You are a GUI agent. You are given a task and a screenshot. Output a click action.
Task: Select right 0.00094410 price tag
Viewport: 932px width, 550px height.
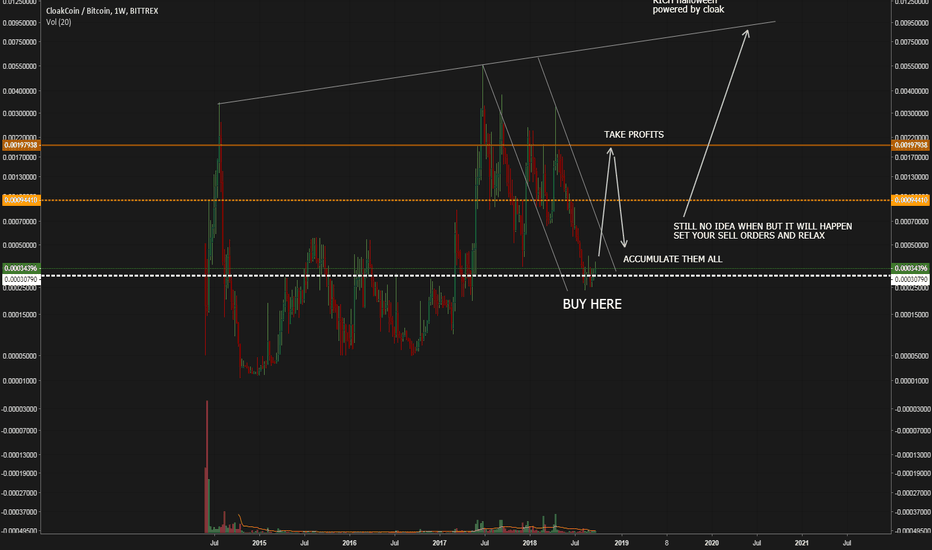[x=911, y=200]
